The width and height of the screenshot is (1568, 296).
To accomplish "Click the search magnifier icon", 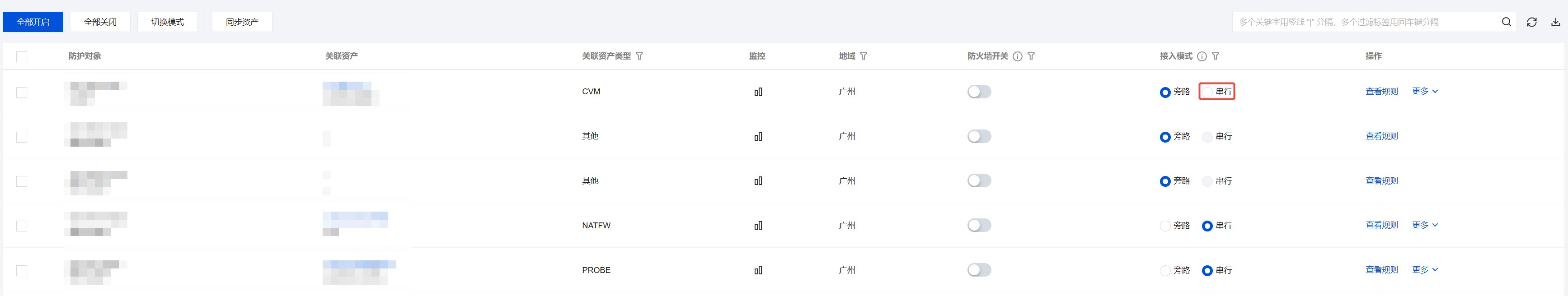I will tap(1506, 22).
